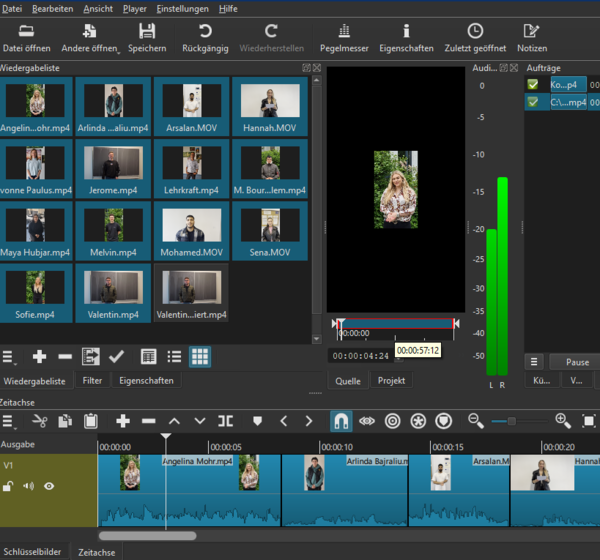
Task: Click the Rückgängig undo icon
Action: (x=205, y=31)
